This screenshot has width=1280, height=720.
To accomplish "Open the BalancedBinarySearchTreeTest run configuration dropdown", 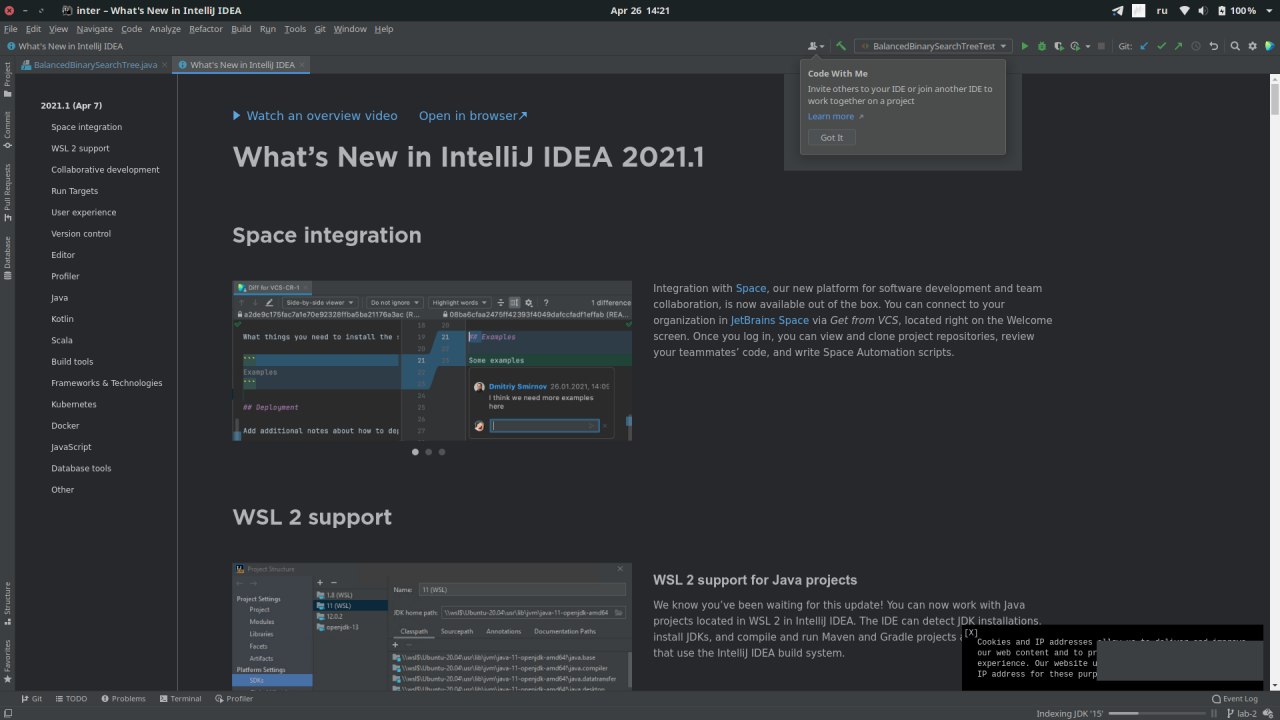I will [933, 46].
